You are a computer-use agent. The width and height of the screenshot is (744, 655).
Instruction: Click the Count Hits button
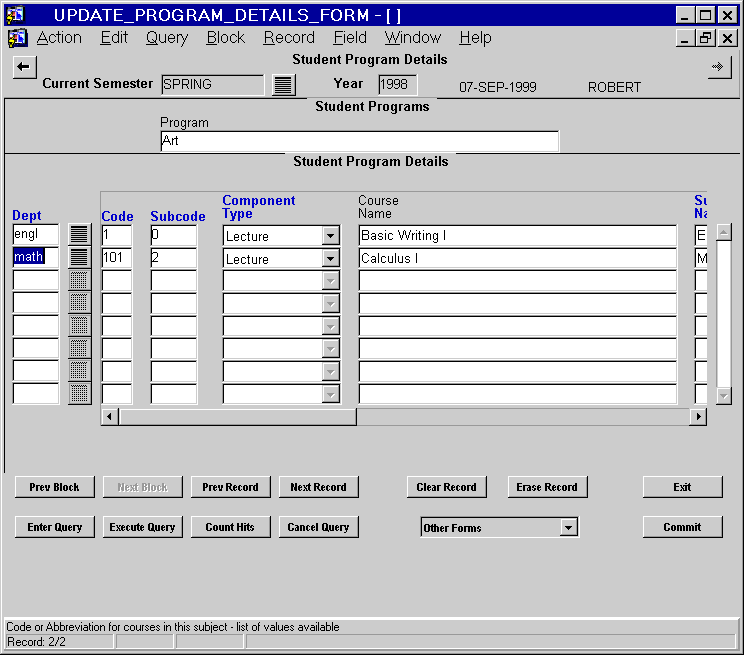(x=231, y=527)
